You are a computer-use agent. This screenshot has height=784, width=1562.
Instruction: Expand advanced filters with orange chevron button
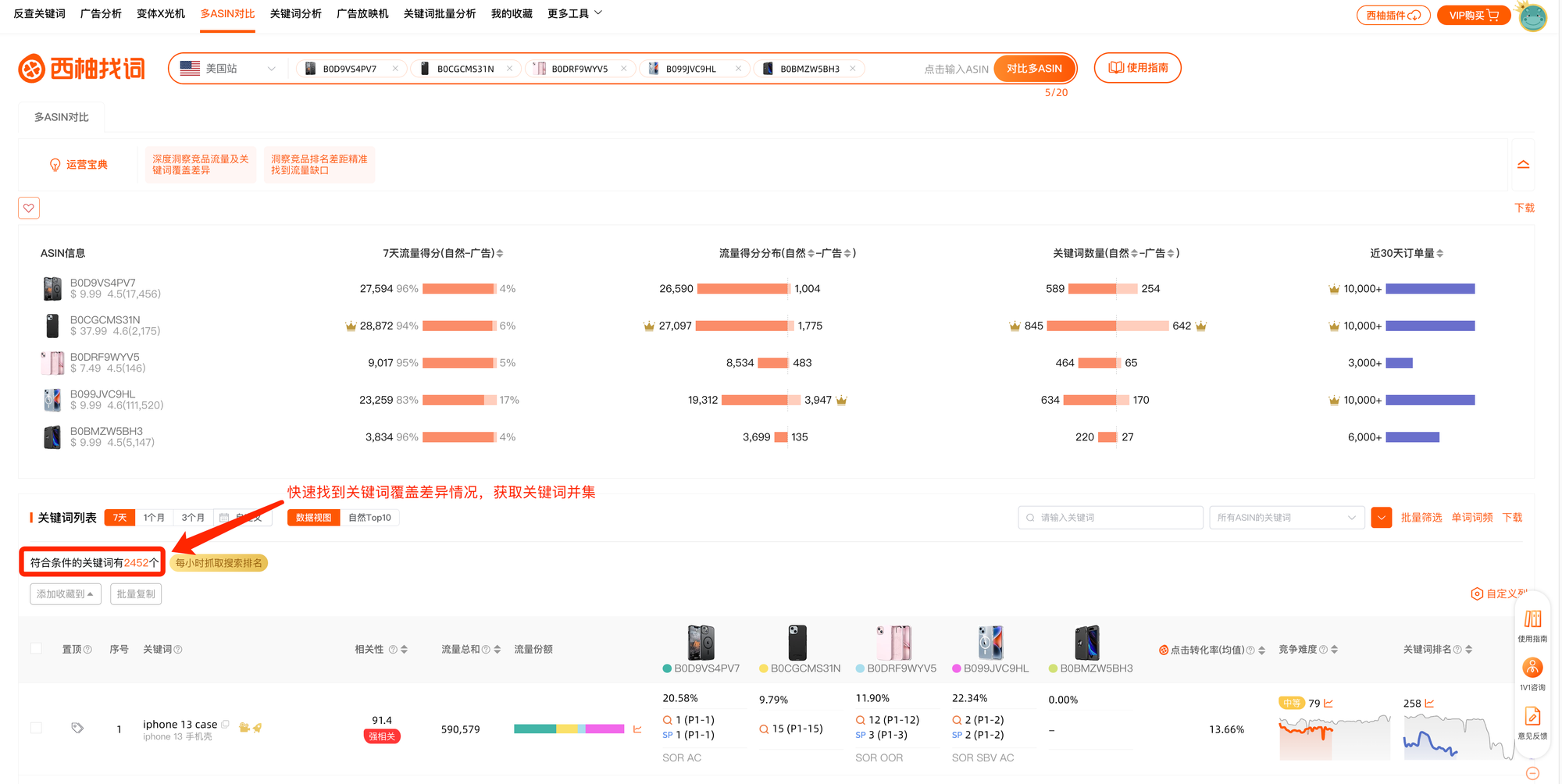[1381, 518]
